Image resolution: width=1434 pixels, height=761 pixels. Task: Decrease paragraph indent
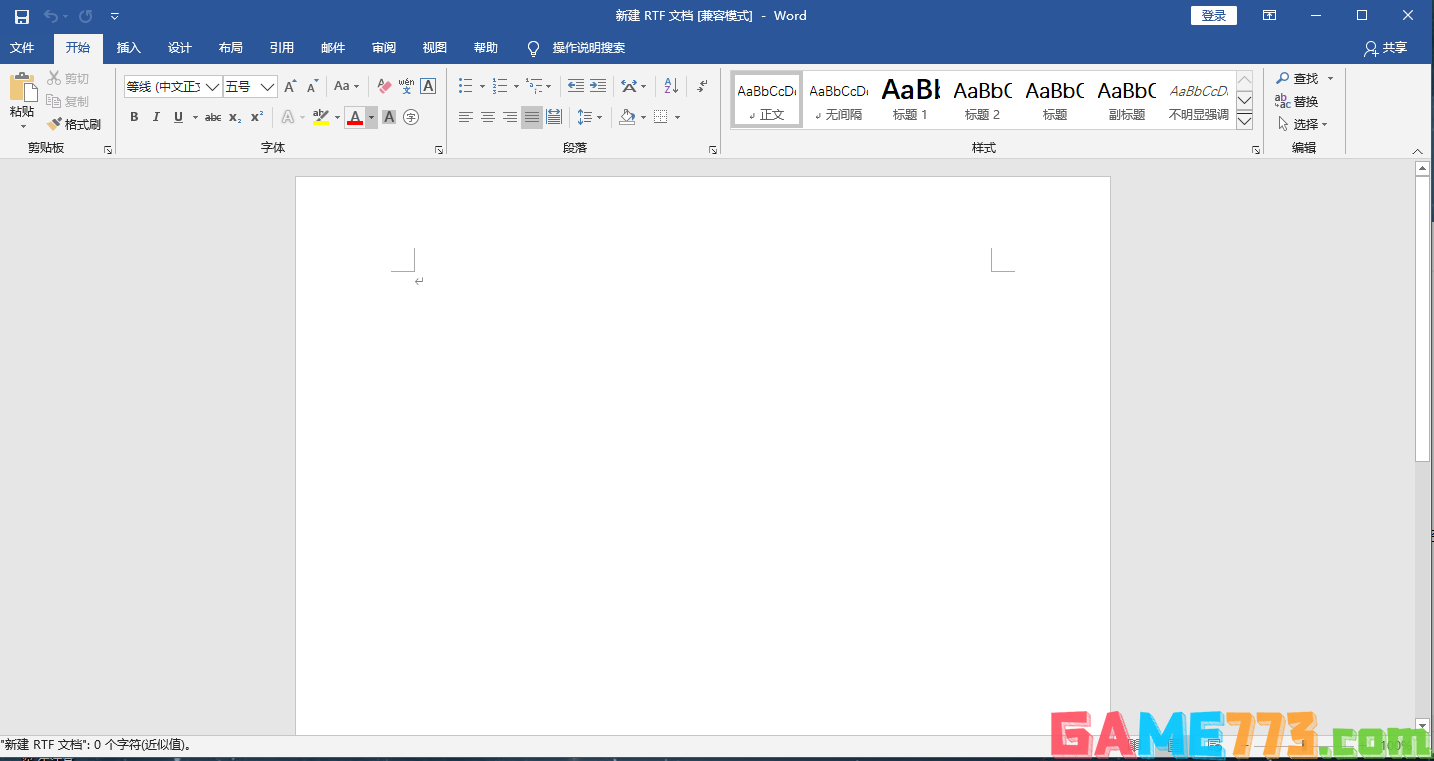576,87
